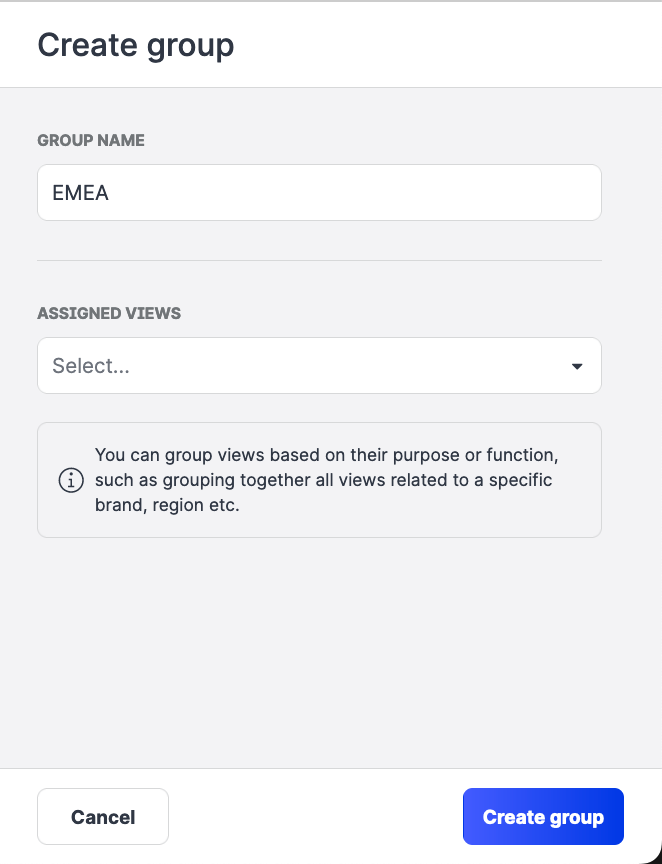
Task: Click the "Create group" dialog heading
Action: click(136, 45)
